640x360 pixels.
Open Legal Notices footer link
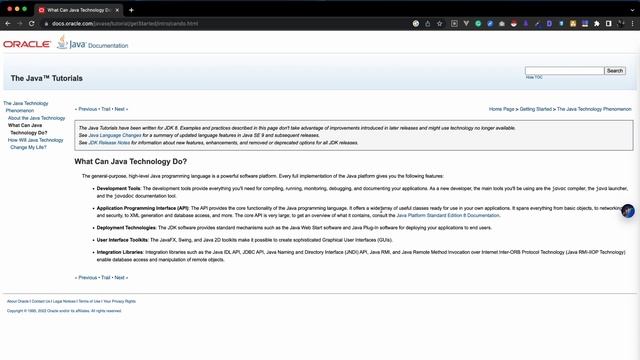tap(64, 301)
